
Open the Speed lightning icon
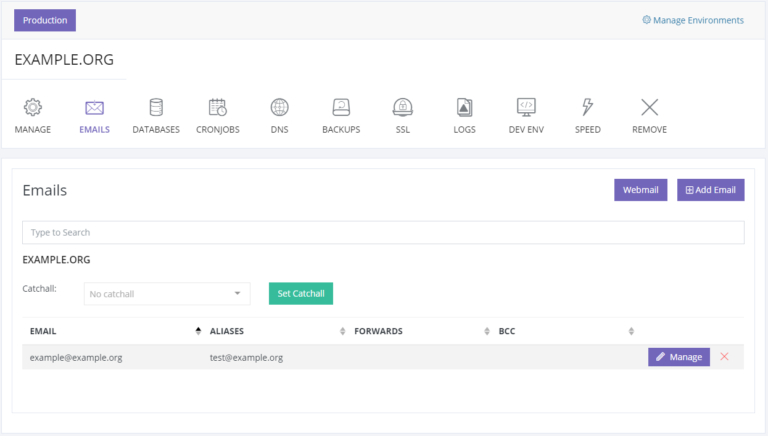point(588,107)
